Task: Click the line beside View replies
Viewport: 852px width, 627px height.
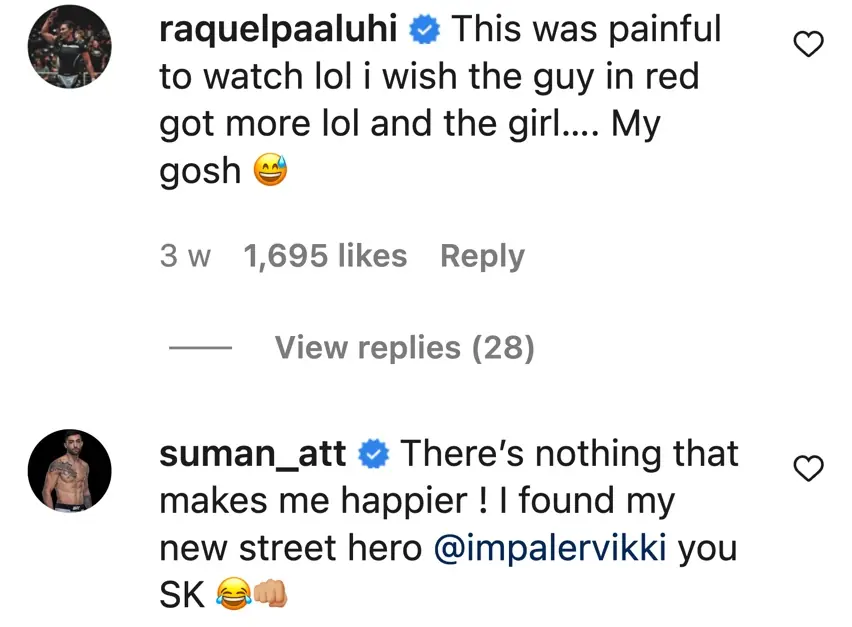Action: (x=200, y=348)
